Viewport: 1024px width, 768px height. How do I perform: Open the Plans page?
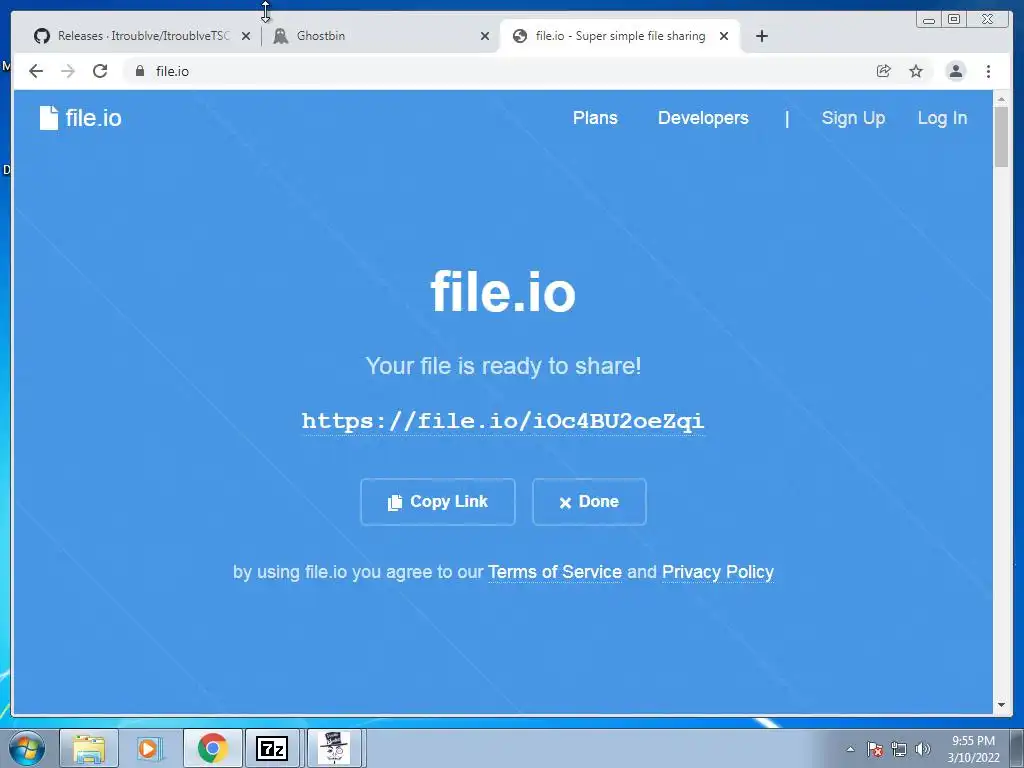click(x=595, y=118)
